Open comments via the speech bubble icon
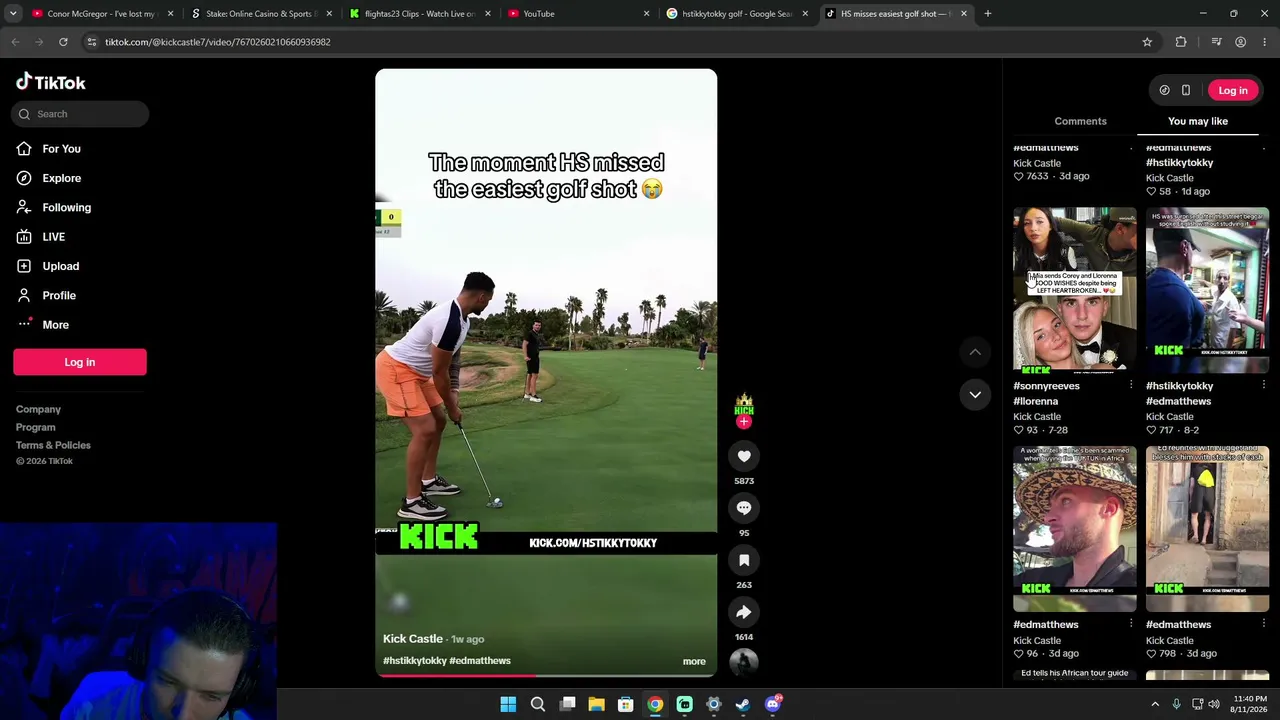The image size is (1280, 720). click(744, 508)
